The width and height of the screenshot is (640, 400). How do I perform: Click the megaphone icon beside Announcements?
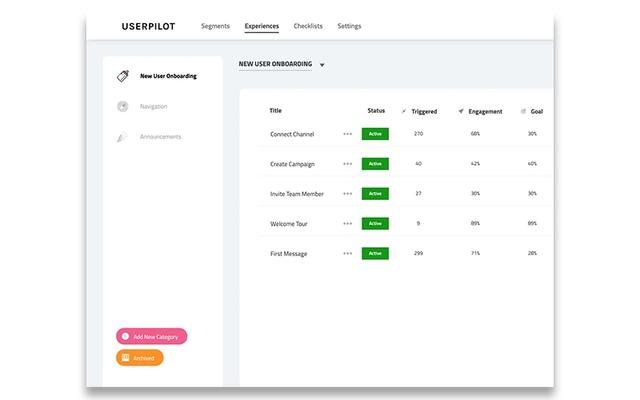coord(122,137)
